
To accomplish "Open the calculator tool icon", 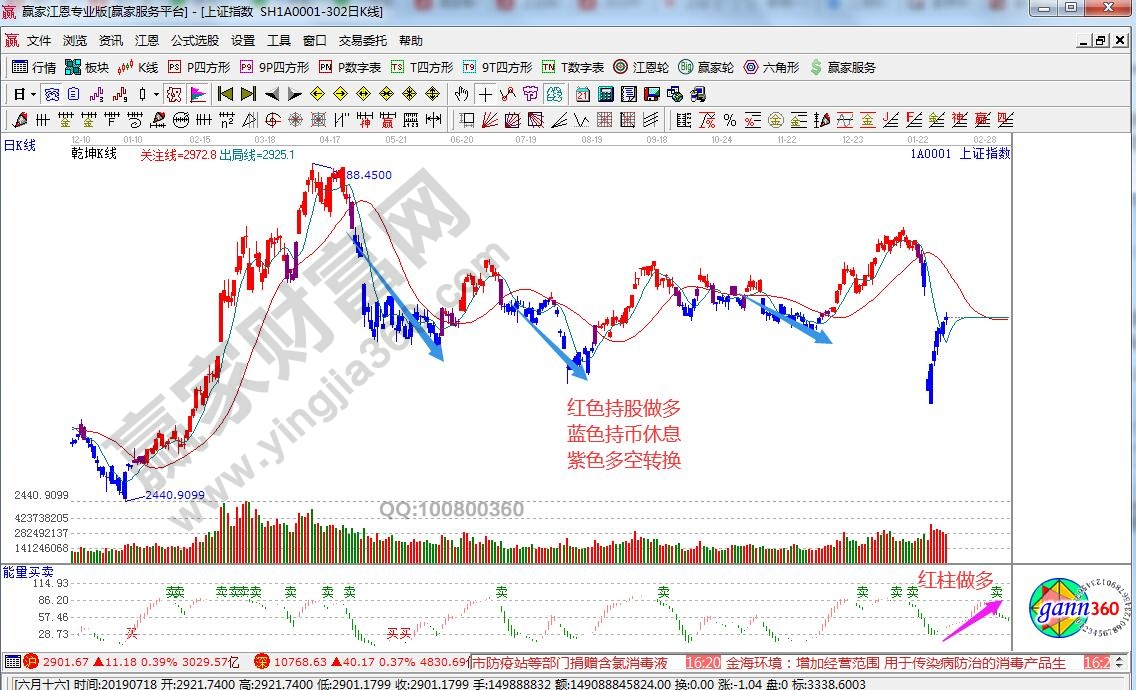I will click(605, 94).
